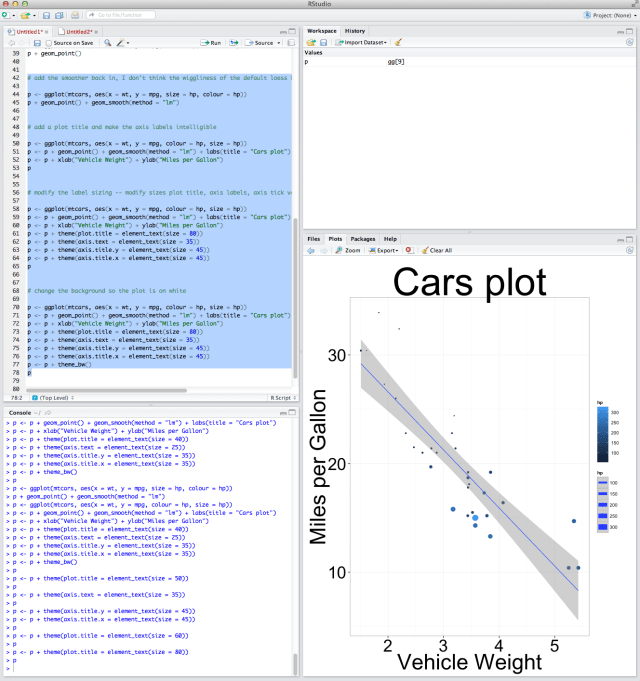This screenshot has width=640, height=681.
Task: Click the editor vertical scrollbar
Action: (296, 297)
